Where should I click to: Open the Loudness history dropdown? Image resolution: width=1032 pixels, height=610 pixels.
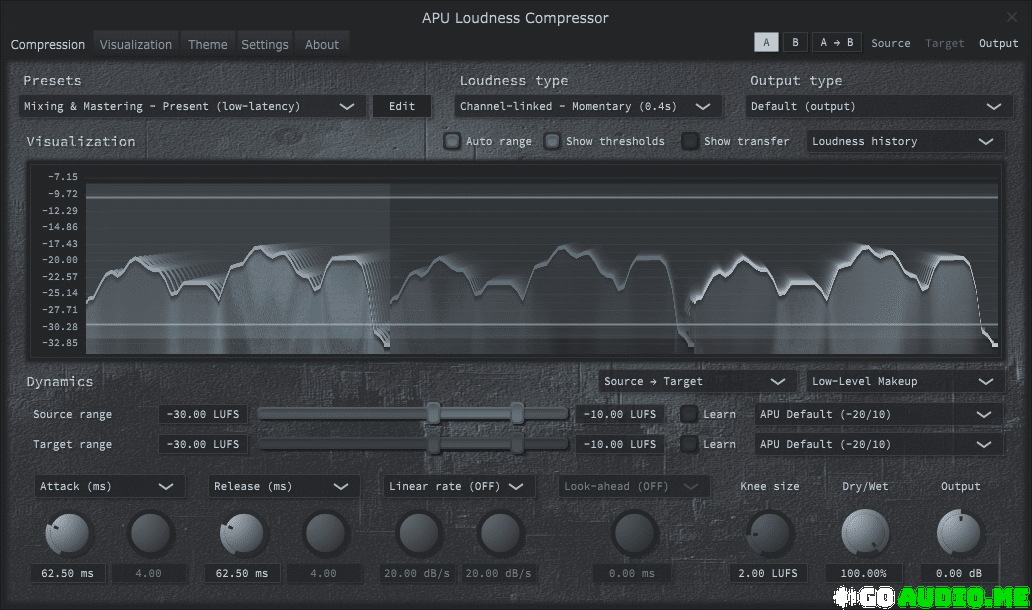click(905, 141)
